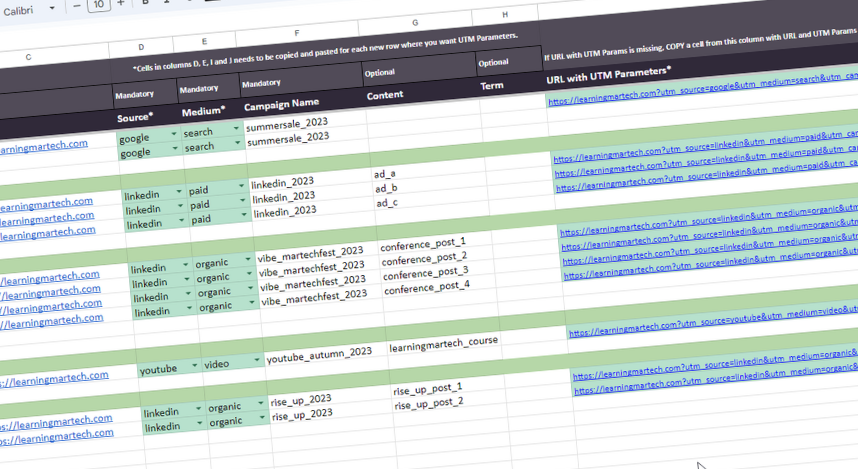Select column E header
Viewport: 858px width, 469px height.
tap(204, 42)
